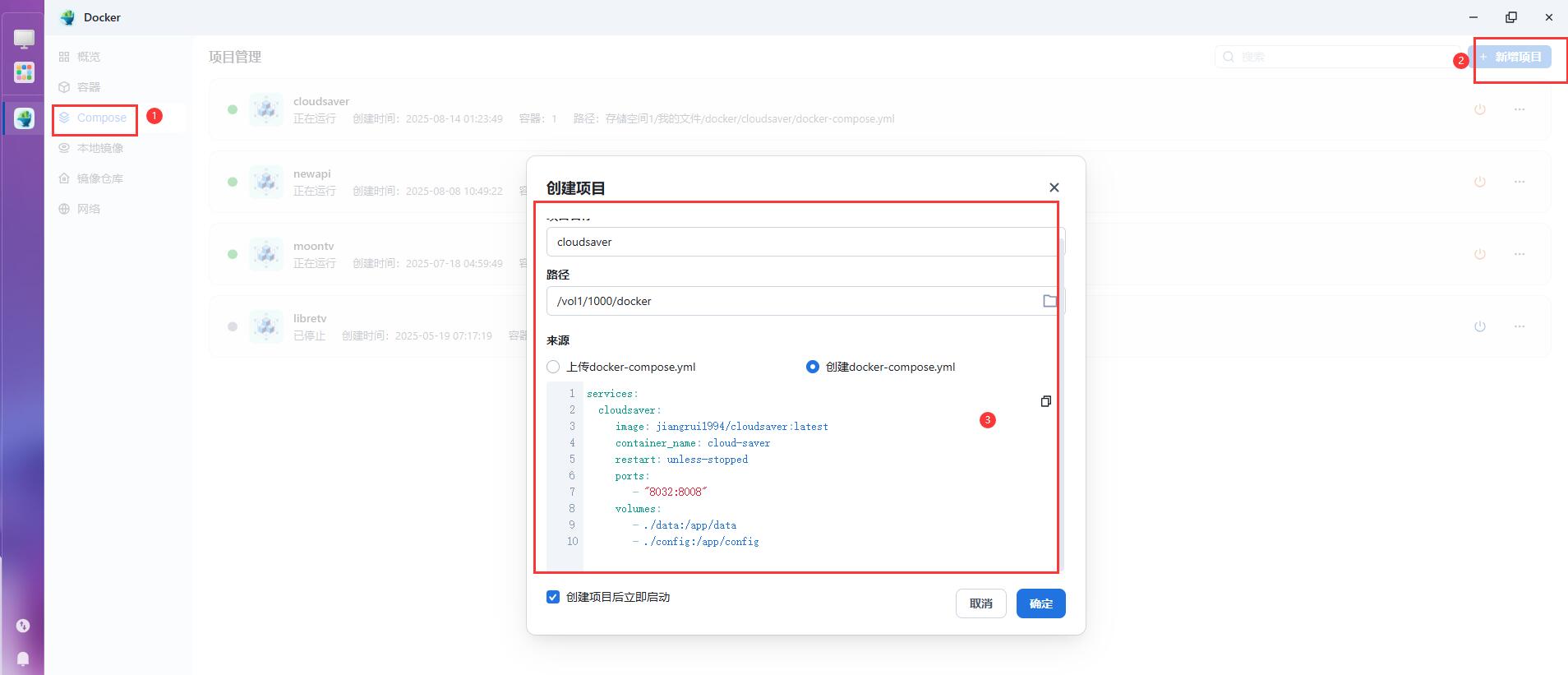The image size is (1568, 675).
Task: Click container_name: cloud-saver line in editor
Action: point(693,443)
